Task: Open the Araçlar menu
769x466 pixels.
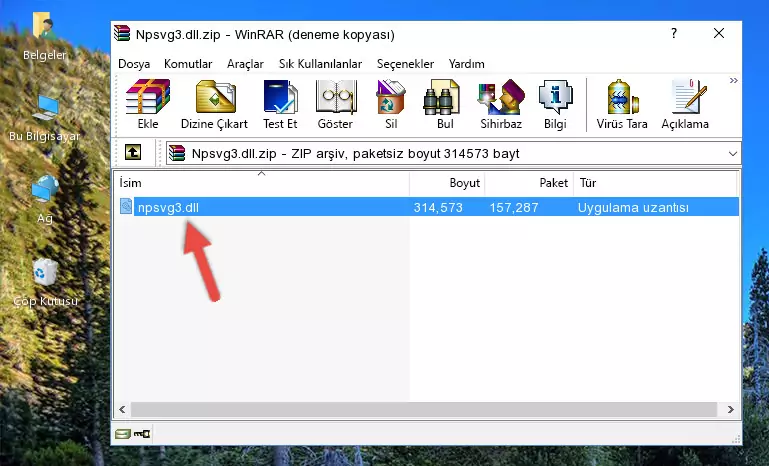Action: (x=245, y=64)
